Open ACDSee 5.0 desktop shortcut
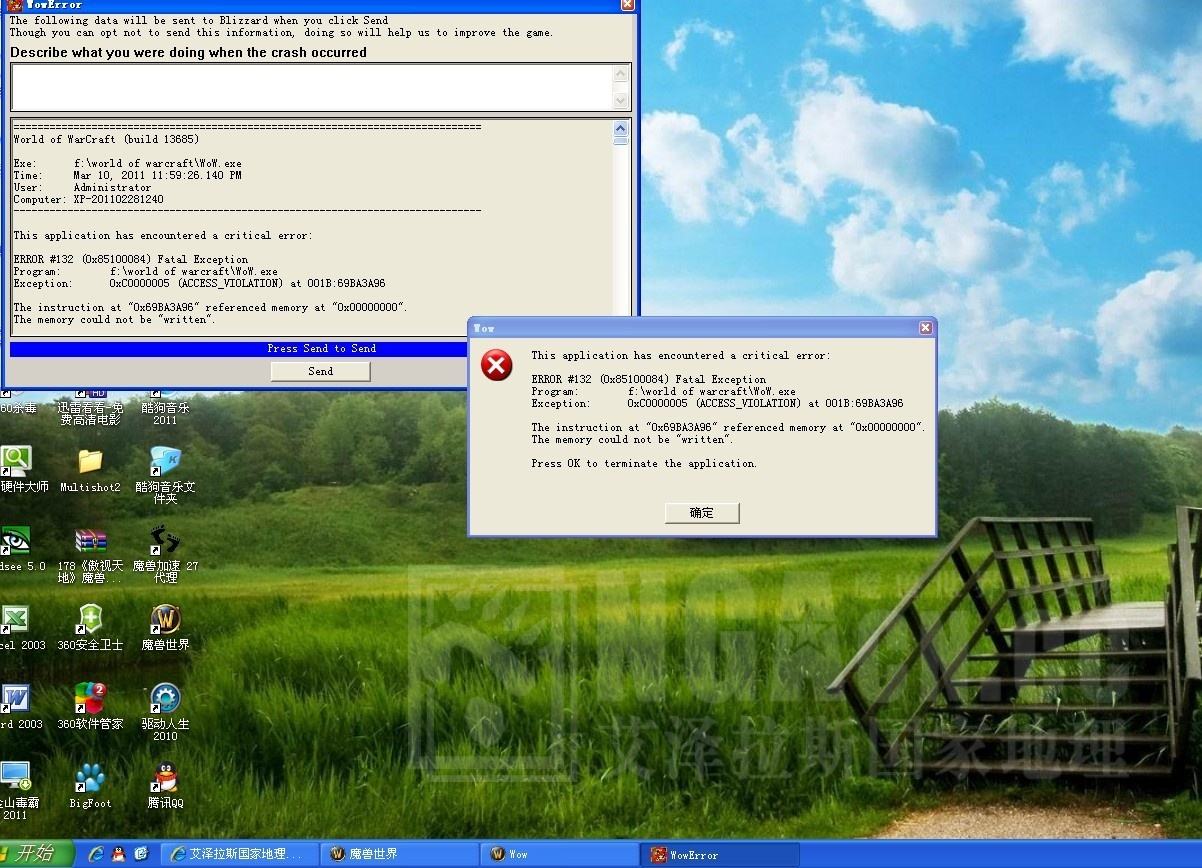Screen dimensions: 1202x868 pos(20,548)
